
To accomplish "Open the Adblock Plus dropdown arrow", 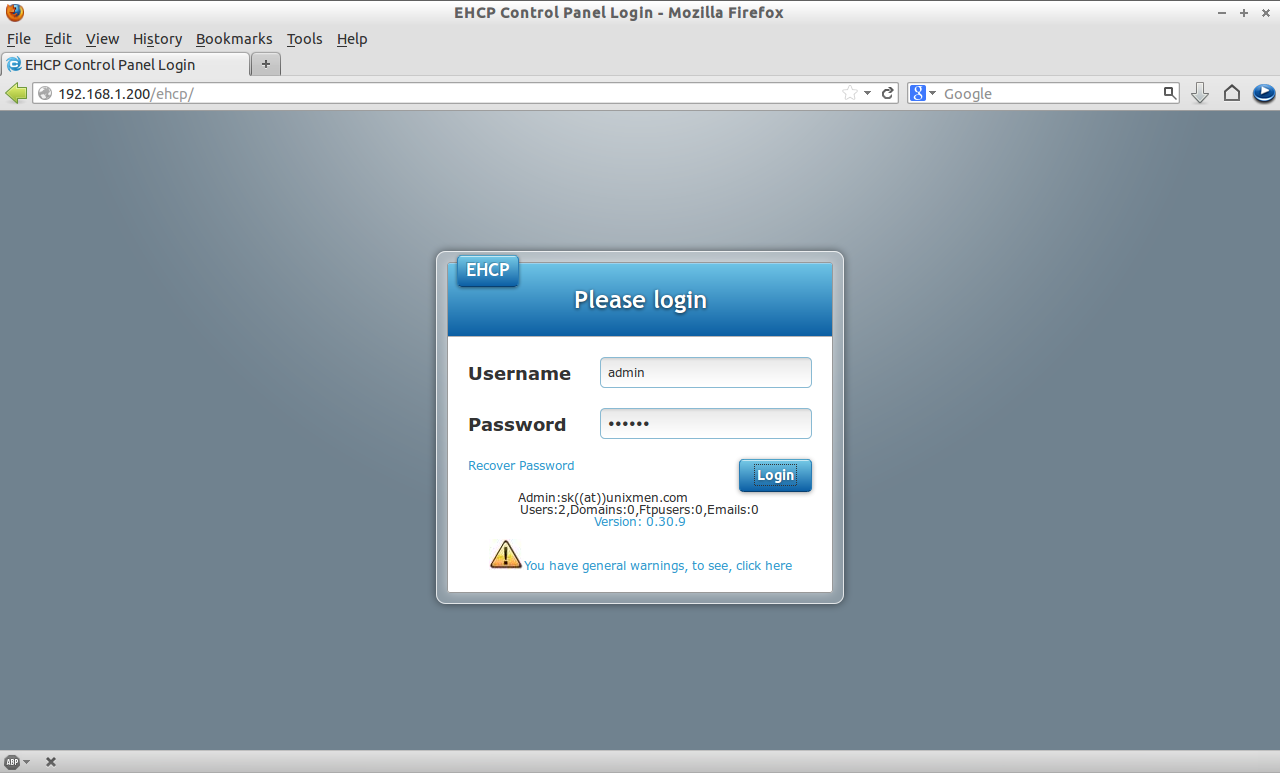I will [26, 762].
